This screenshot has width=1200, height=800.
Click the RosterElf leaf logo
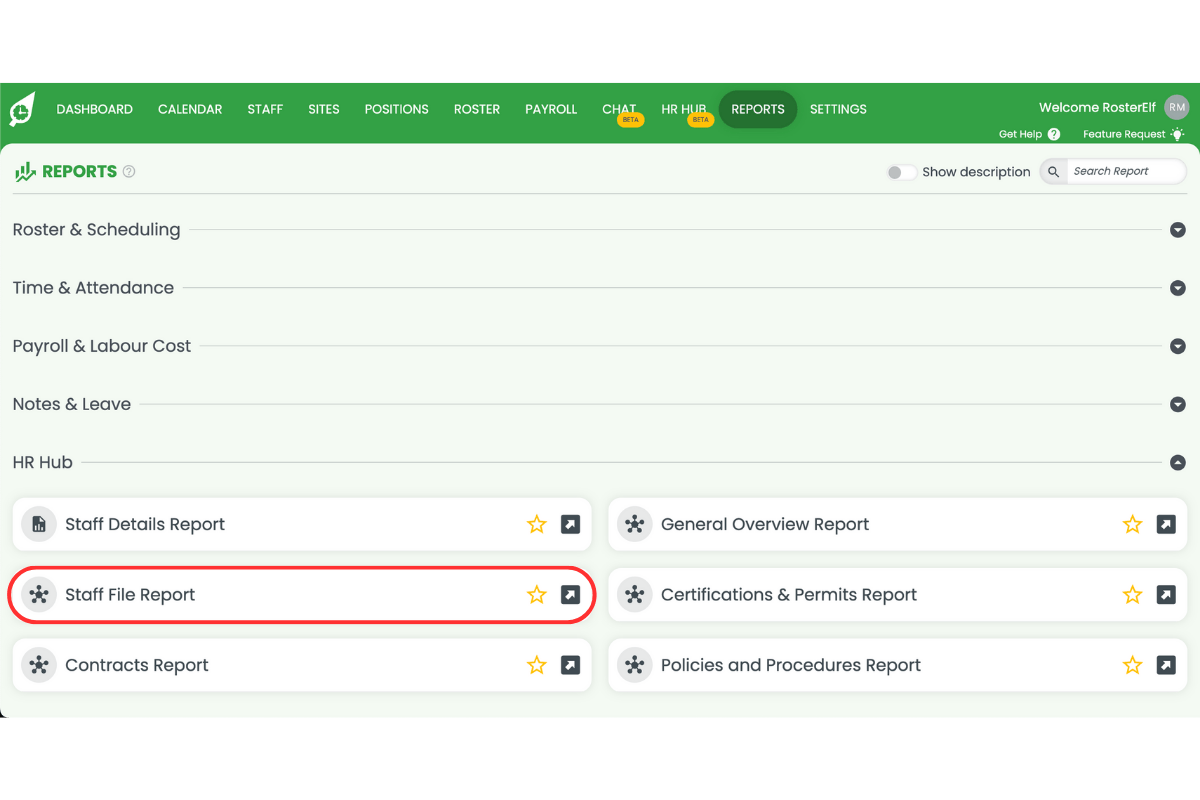21,109
